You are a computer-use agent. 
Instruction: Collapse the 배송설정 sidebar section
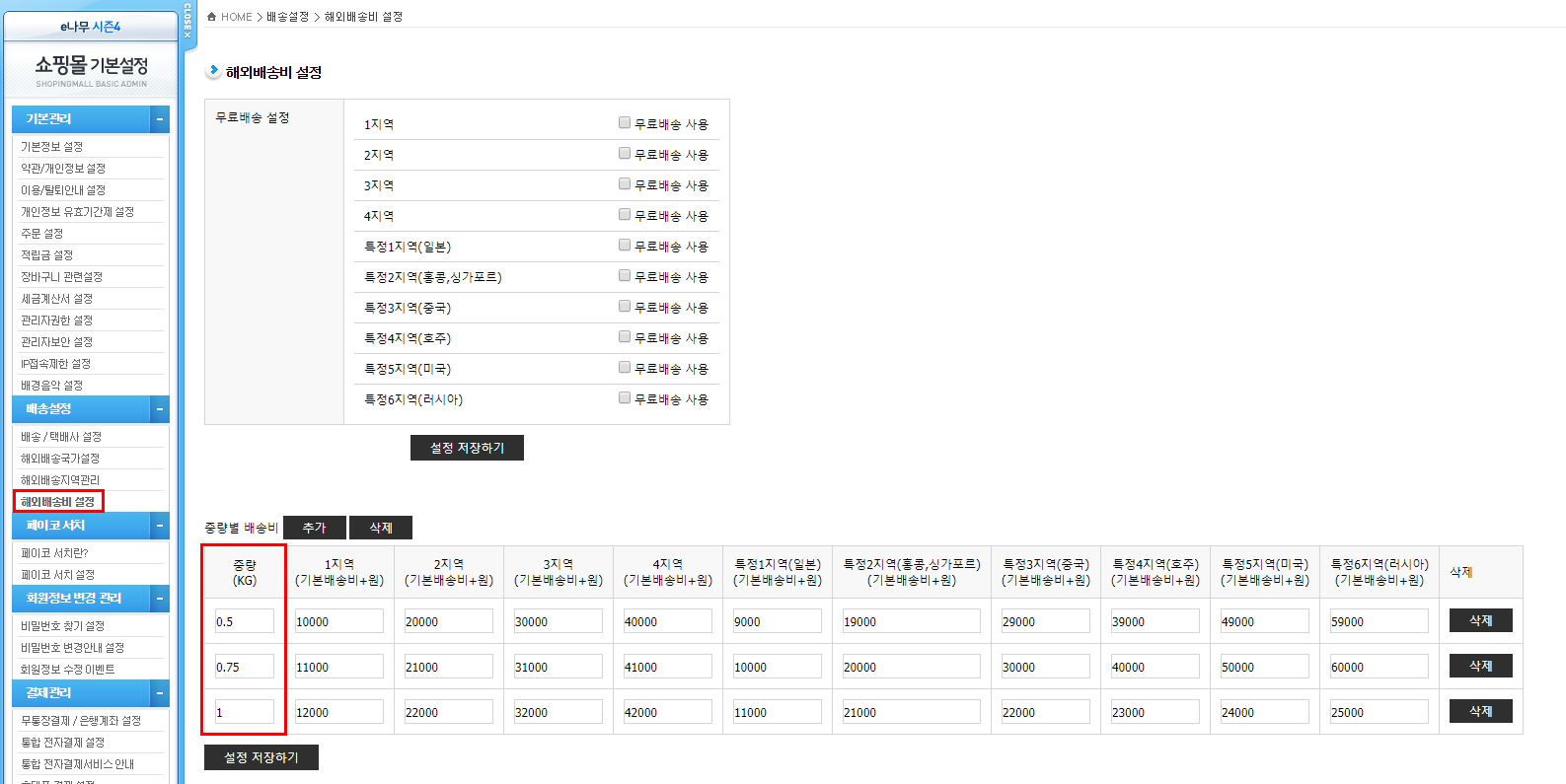tap(159, 409)
